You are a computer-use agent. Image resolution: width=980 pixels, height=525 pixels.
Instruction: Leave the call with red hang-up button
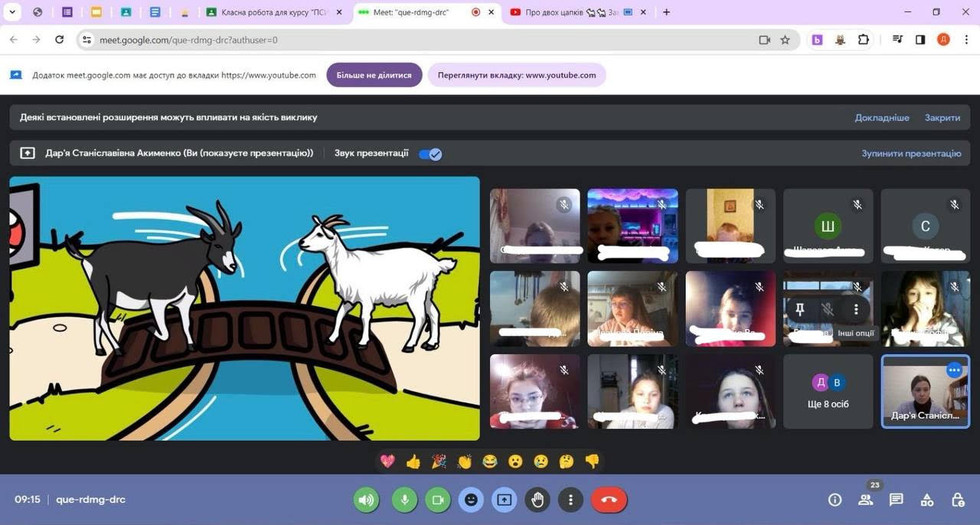pyautogui.click(x=609, y=500)
